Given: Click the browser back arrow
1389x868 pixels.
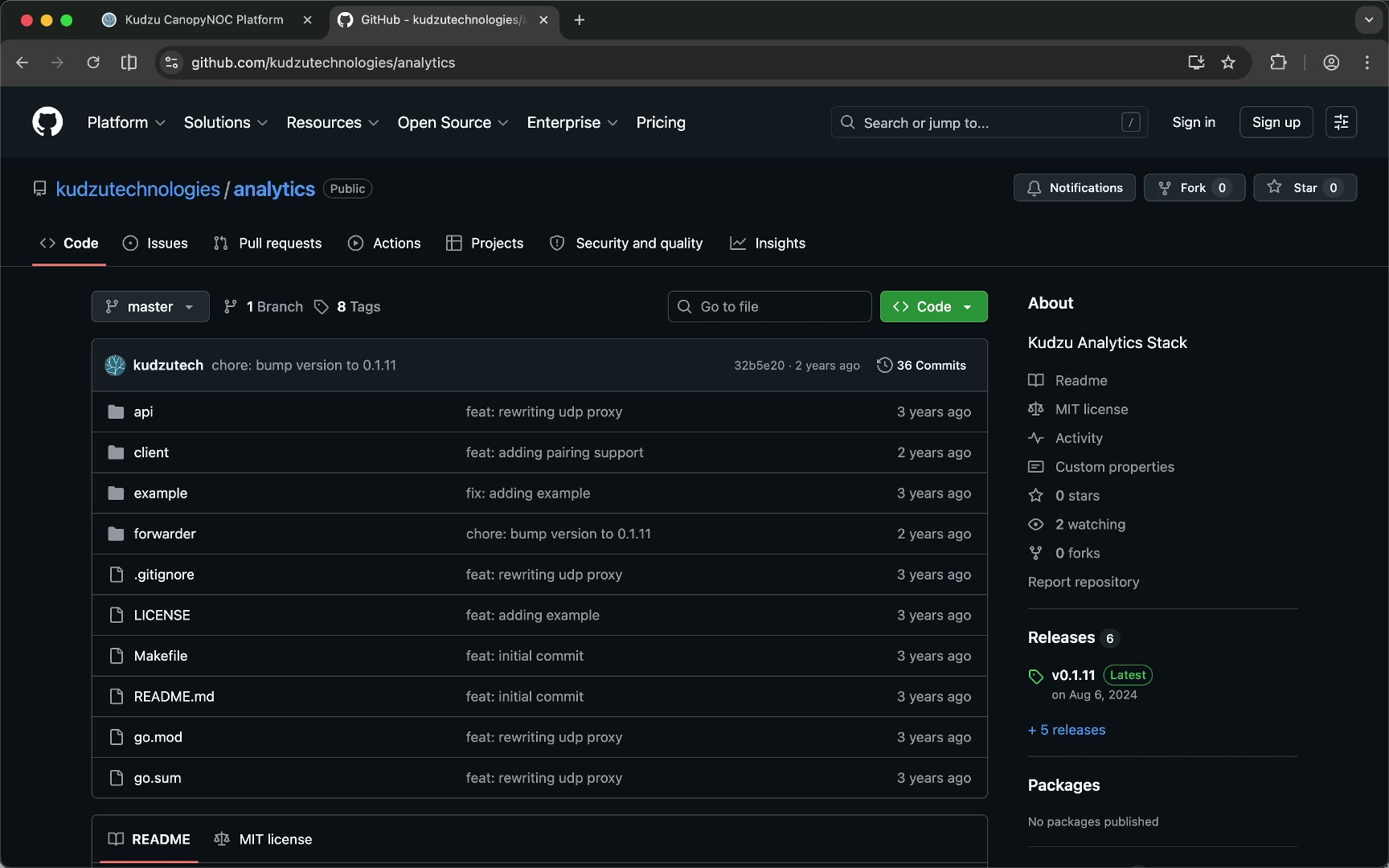Looking at the screenshot, I should [x=22, y=63].
